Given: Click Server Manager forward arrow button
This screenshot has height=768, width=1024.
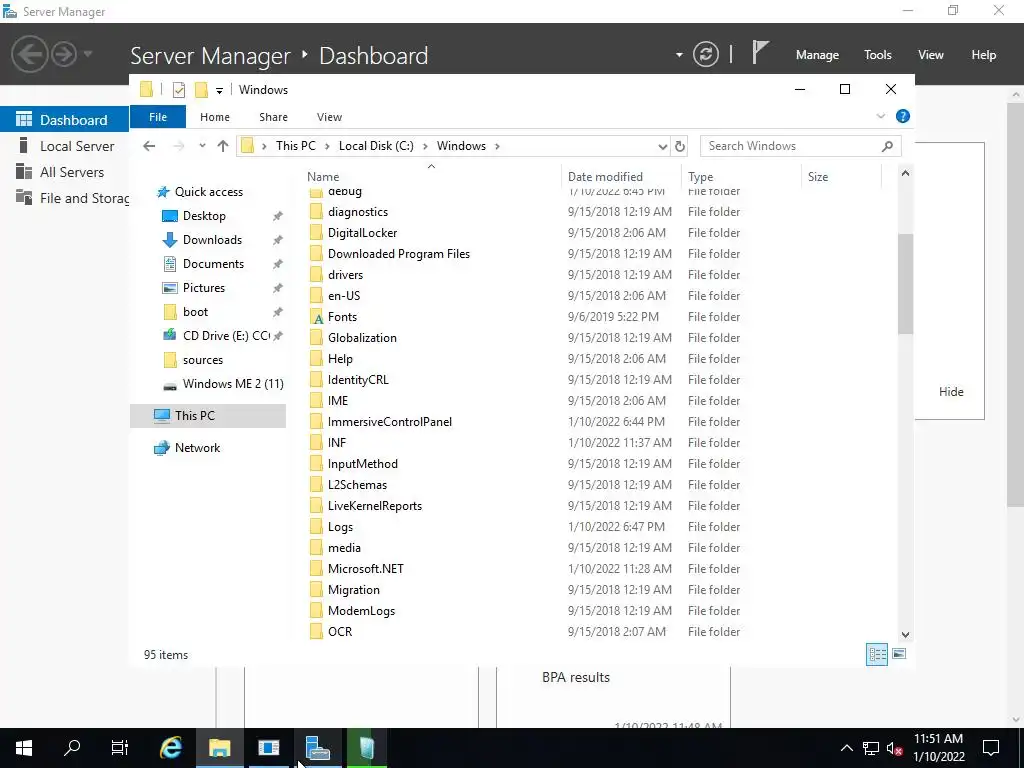Looking at the screenshot, I should (x=64, y=54).
